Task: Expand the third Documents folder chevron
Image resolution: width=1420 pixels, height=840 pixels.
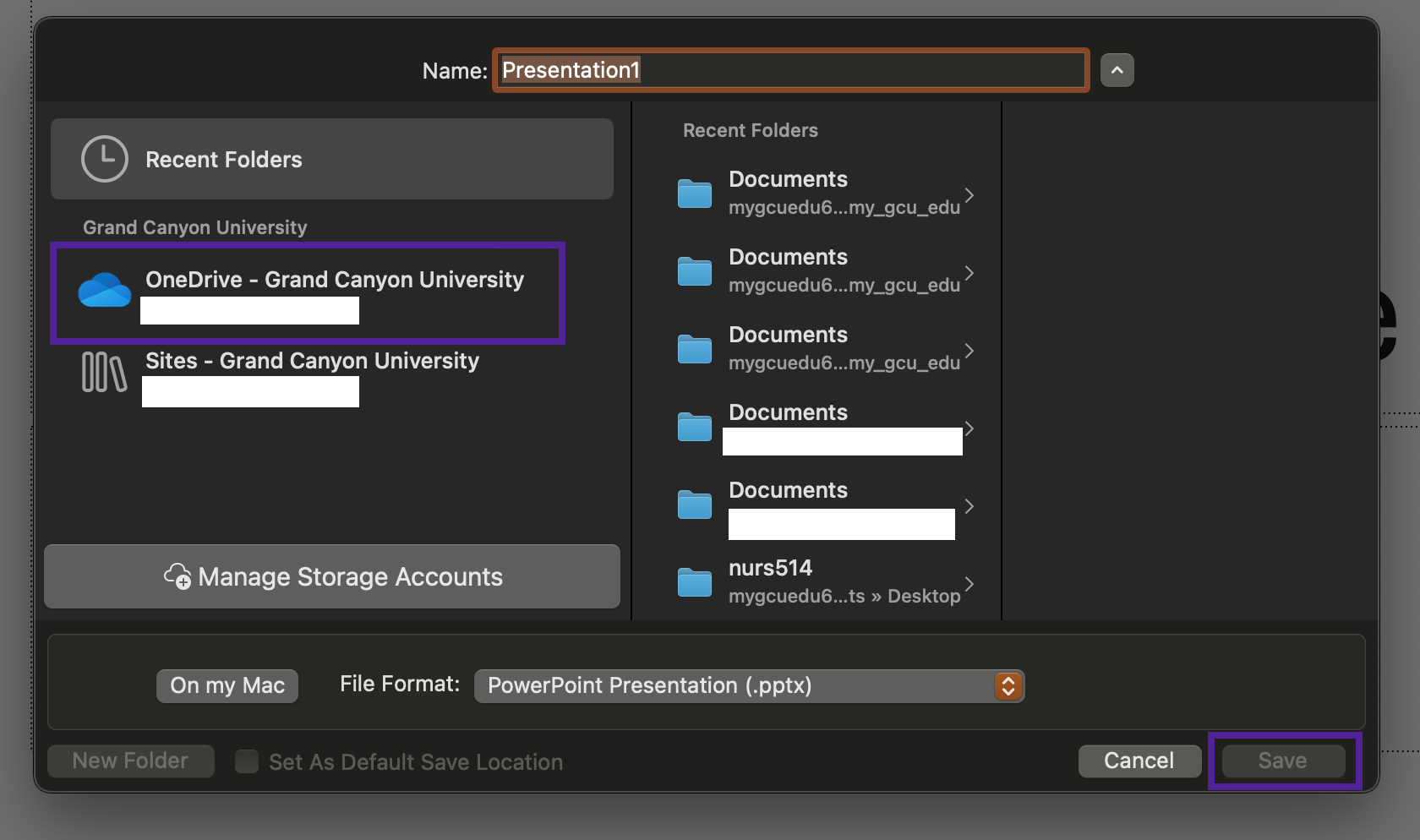Action: point(969,351)
